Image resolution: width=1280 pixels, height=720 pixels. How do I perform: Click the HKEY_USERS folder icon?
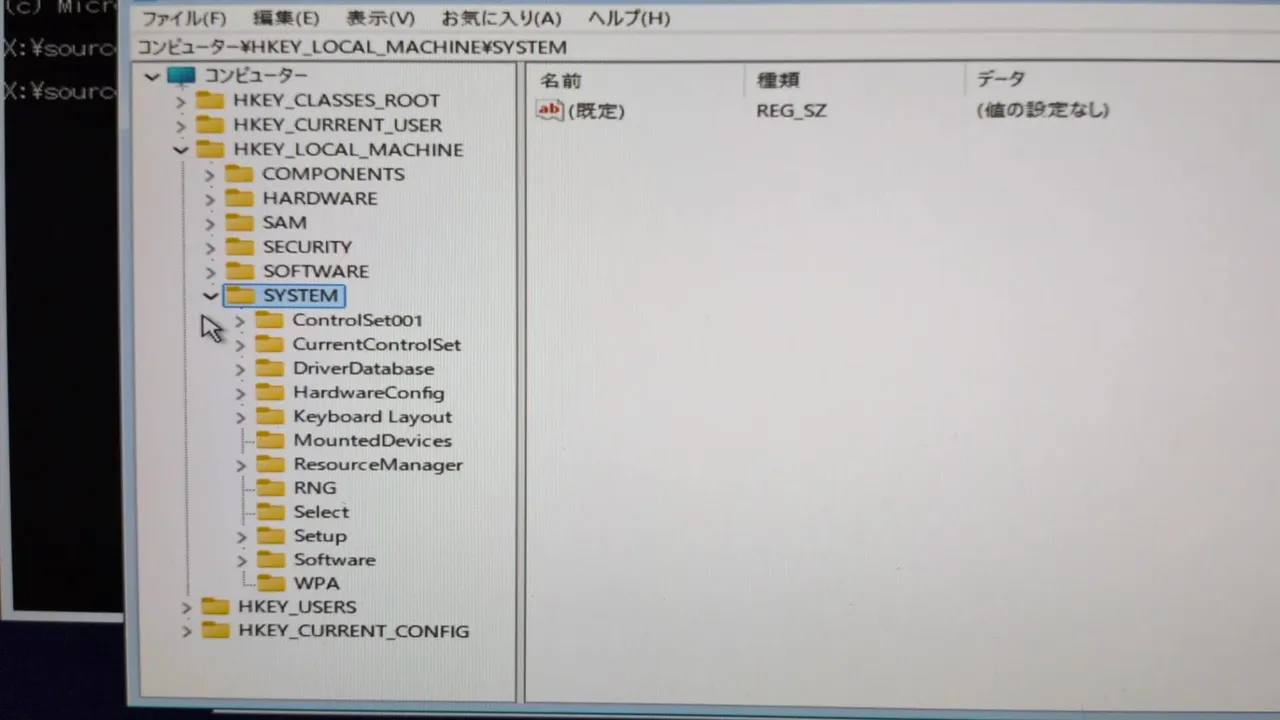pyautogui.click(x=215, y=606)
